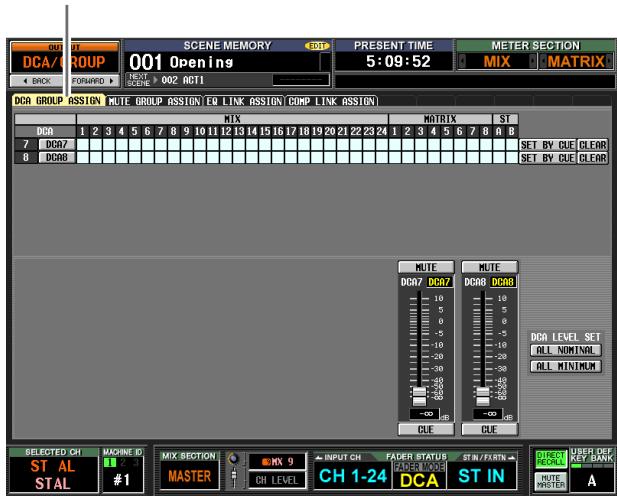Viewport: 617px width, 496px height.
Task: Click the DCA7 name button in row 7
Action: tap(57, 144)
